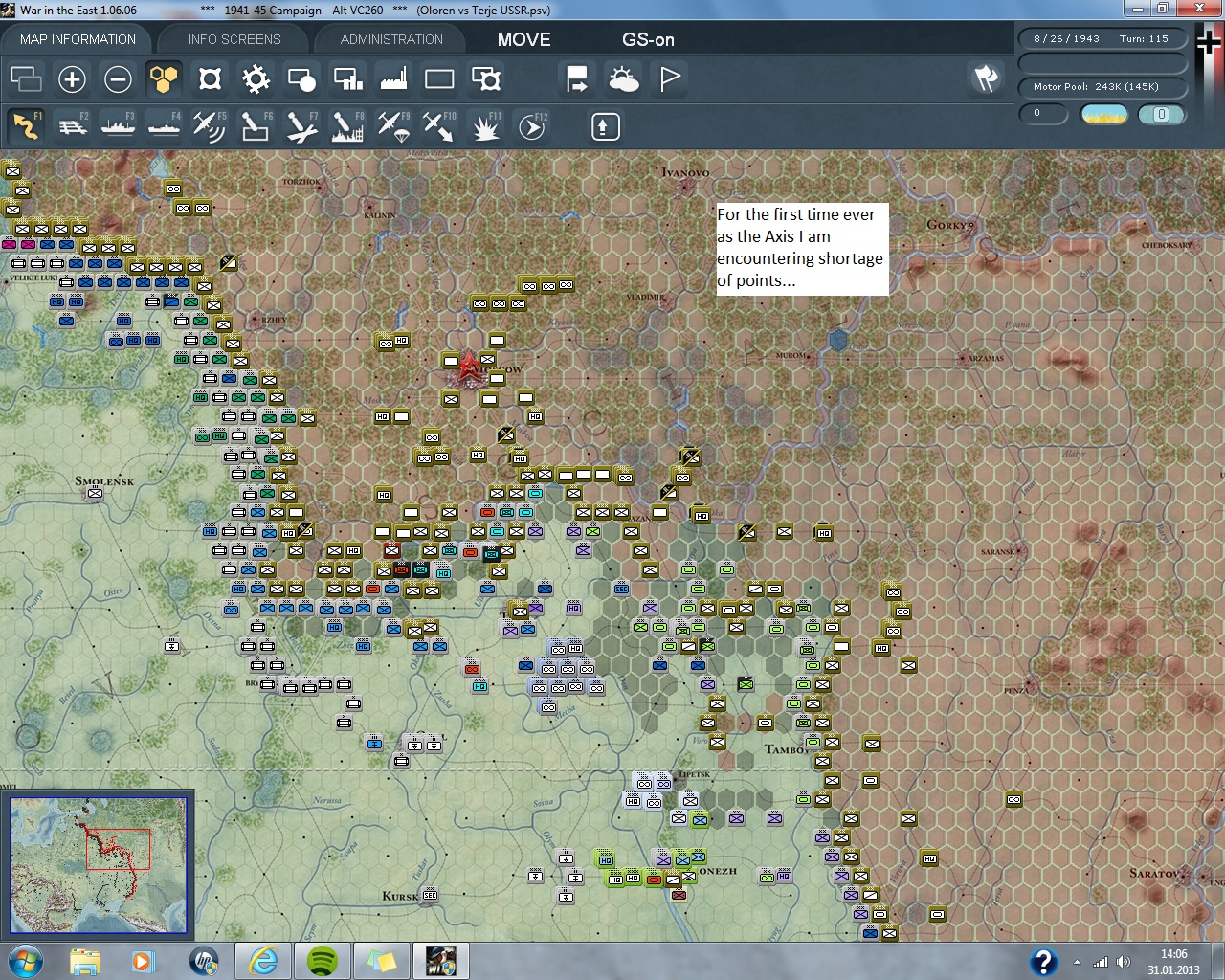Image resolution: width=1225 pixels, height=980 pixels.
Task: Toggle the yellow hexagon grid button
Action: 164,78
